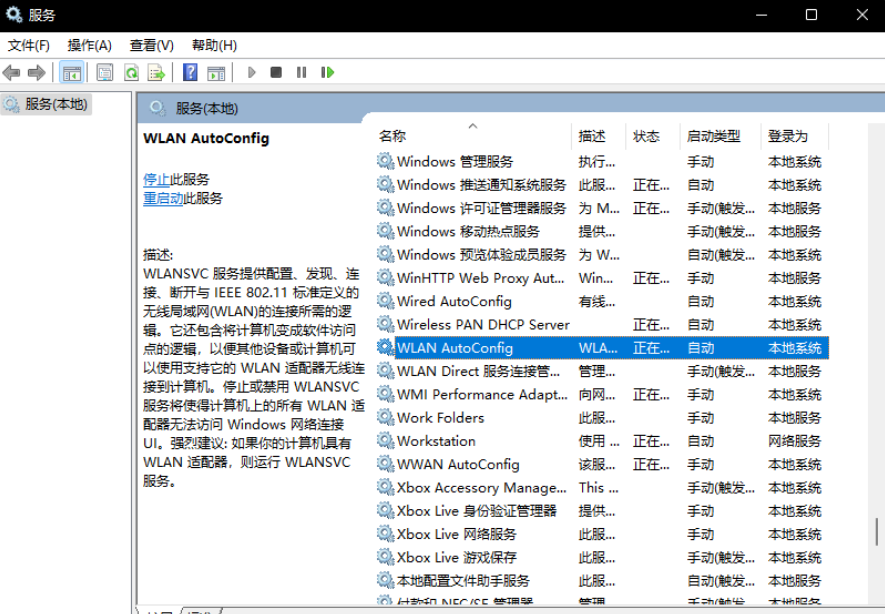Click the Refresh icon
The image size is (885, 614).
coord(131,72)
